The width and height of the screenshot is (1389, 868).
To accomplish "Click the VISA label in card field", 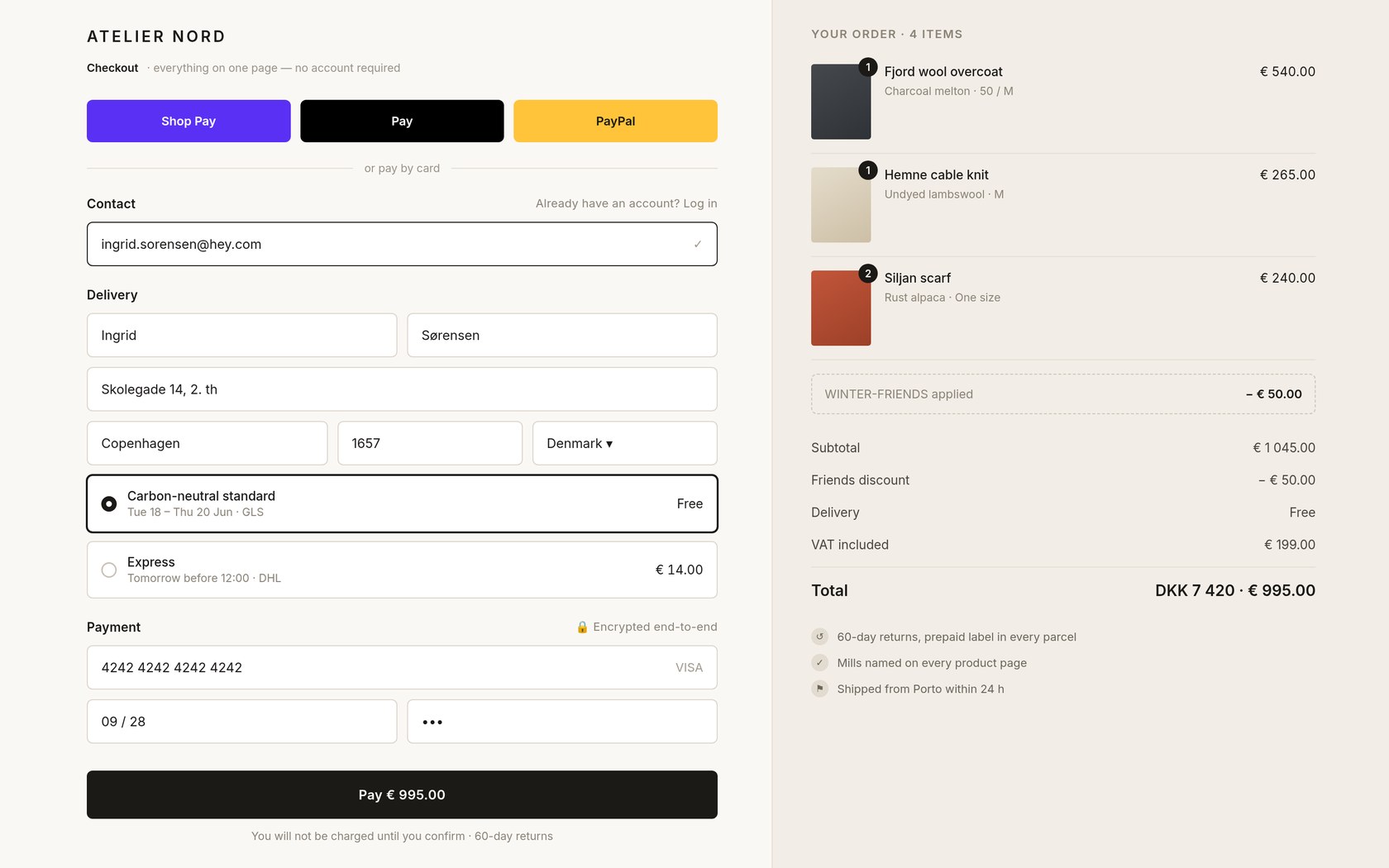I will [x=689, y=667].
